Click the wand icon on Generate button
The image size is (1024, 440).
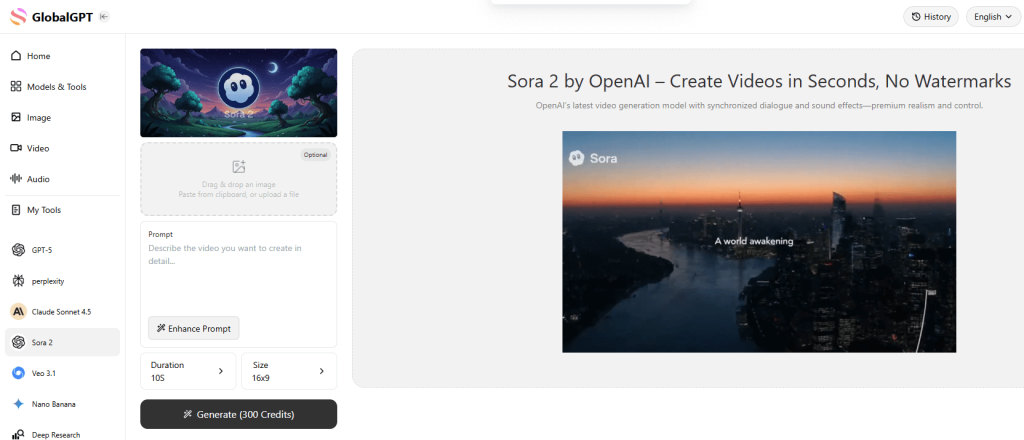coord(188,414)
